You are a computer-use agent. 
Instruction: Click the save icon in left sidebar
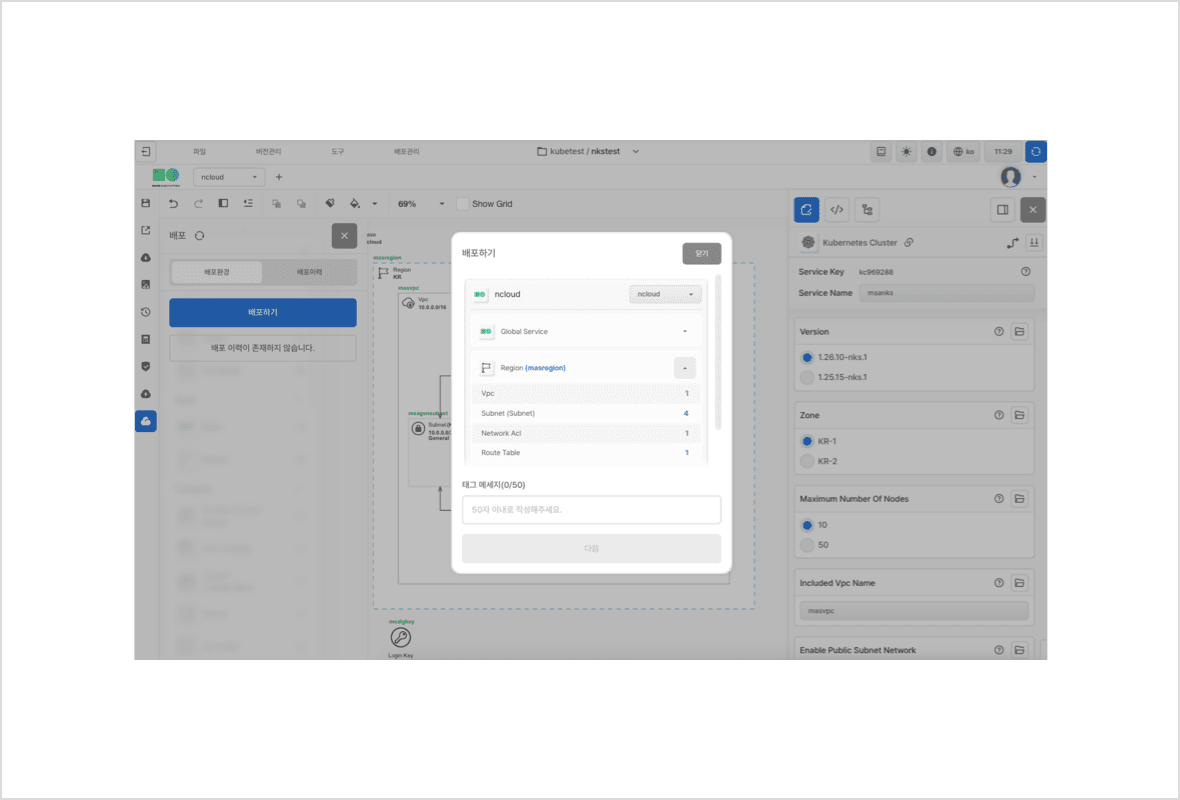point(146,203)
